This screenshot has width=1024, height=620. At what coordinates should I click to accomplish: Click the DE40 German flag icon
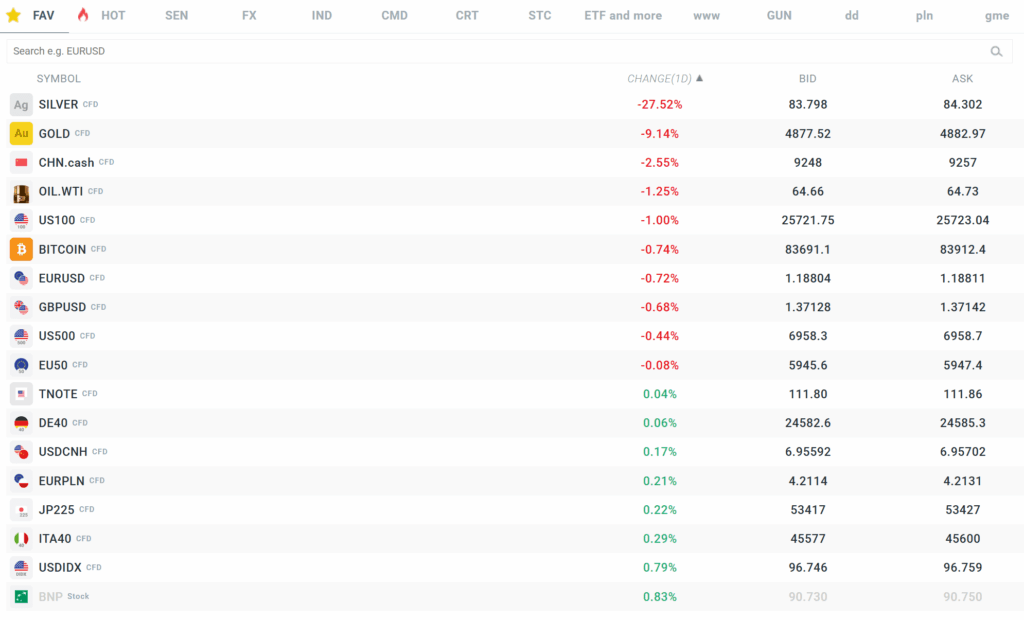(21, 423)
